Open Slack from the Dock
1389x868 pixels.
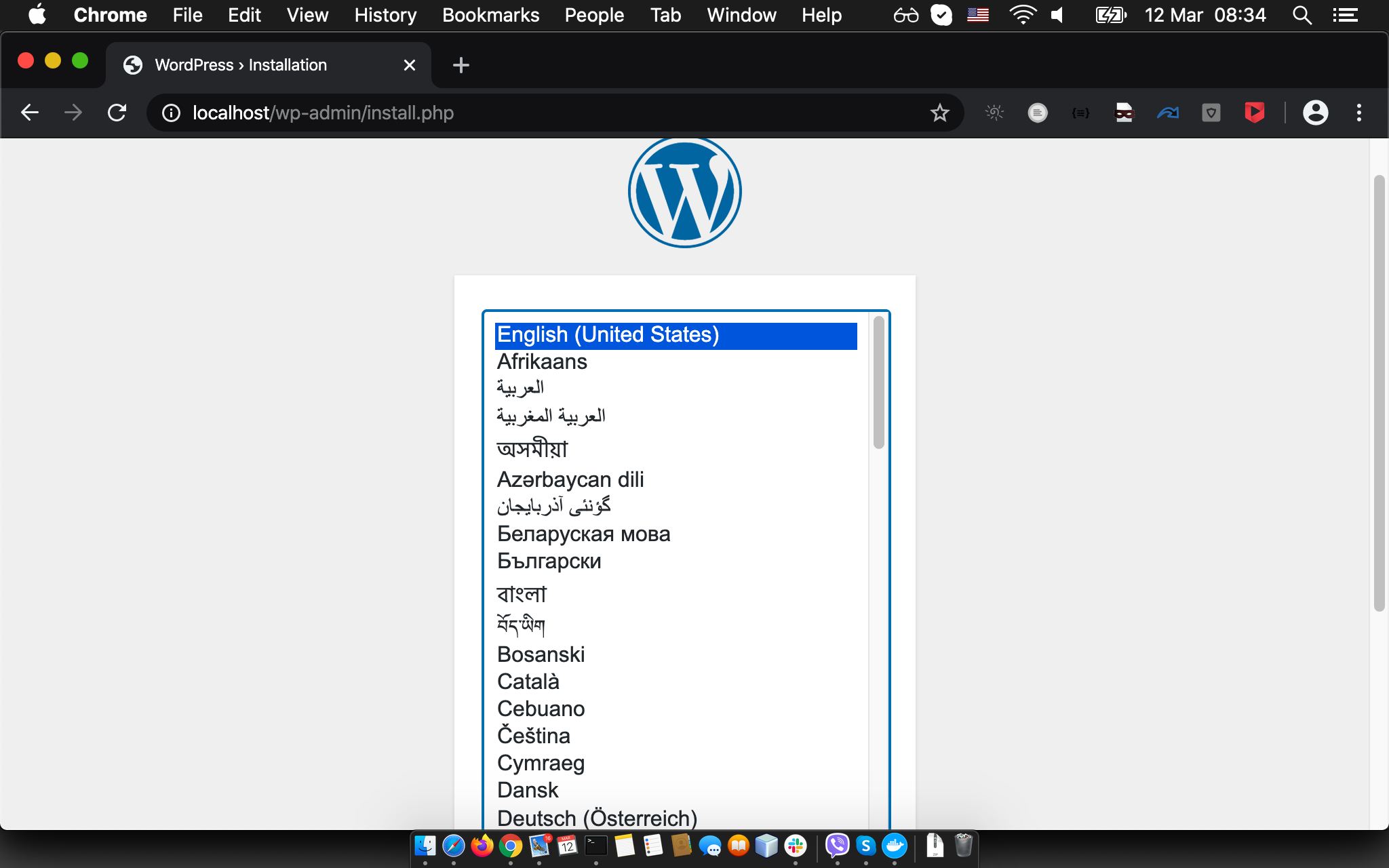pyautogui.click(x=795, y=846)
